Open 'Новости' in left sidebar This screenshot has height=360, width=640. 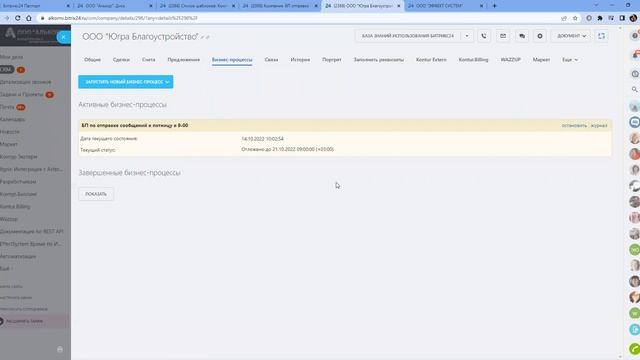[10, 132]
